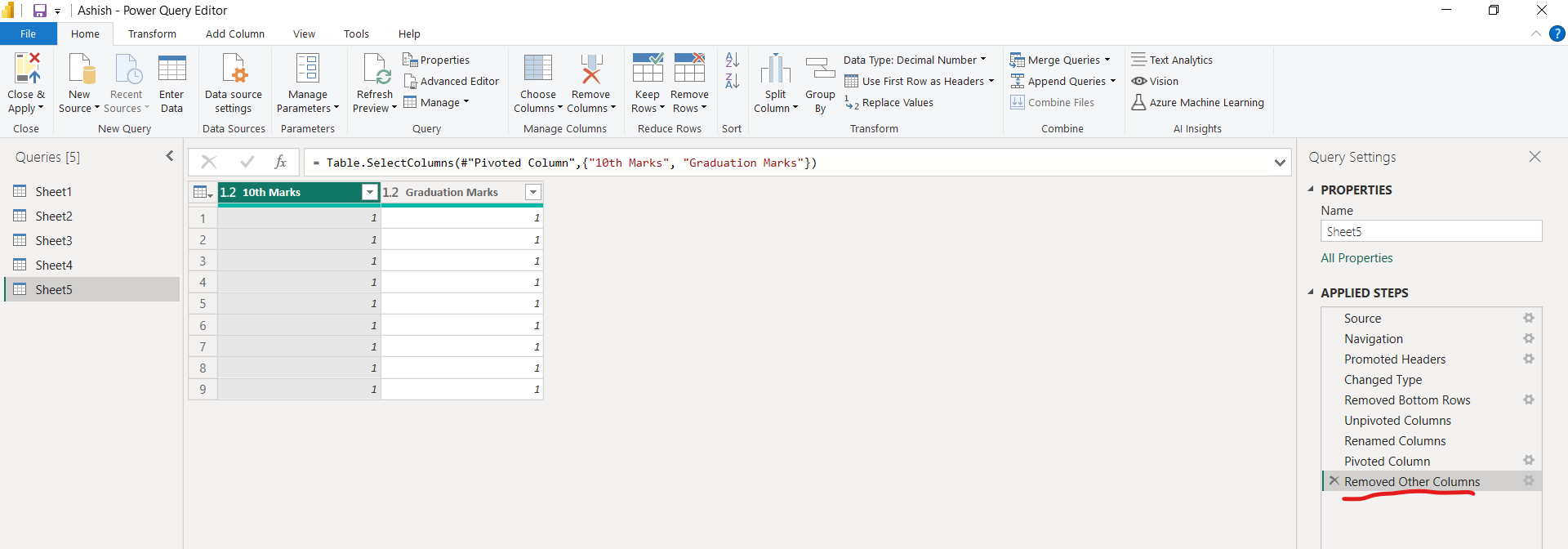Screen dimensions: 1568x549
Task: Click the query Name input field
Action: (1430, 232)
